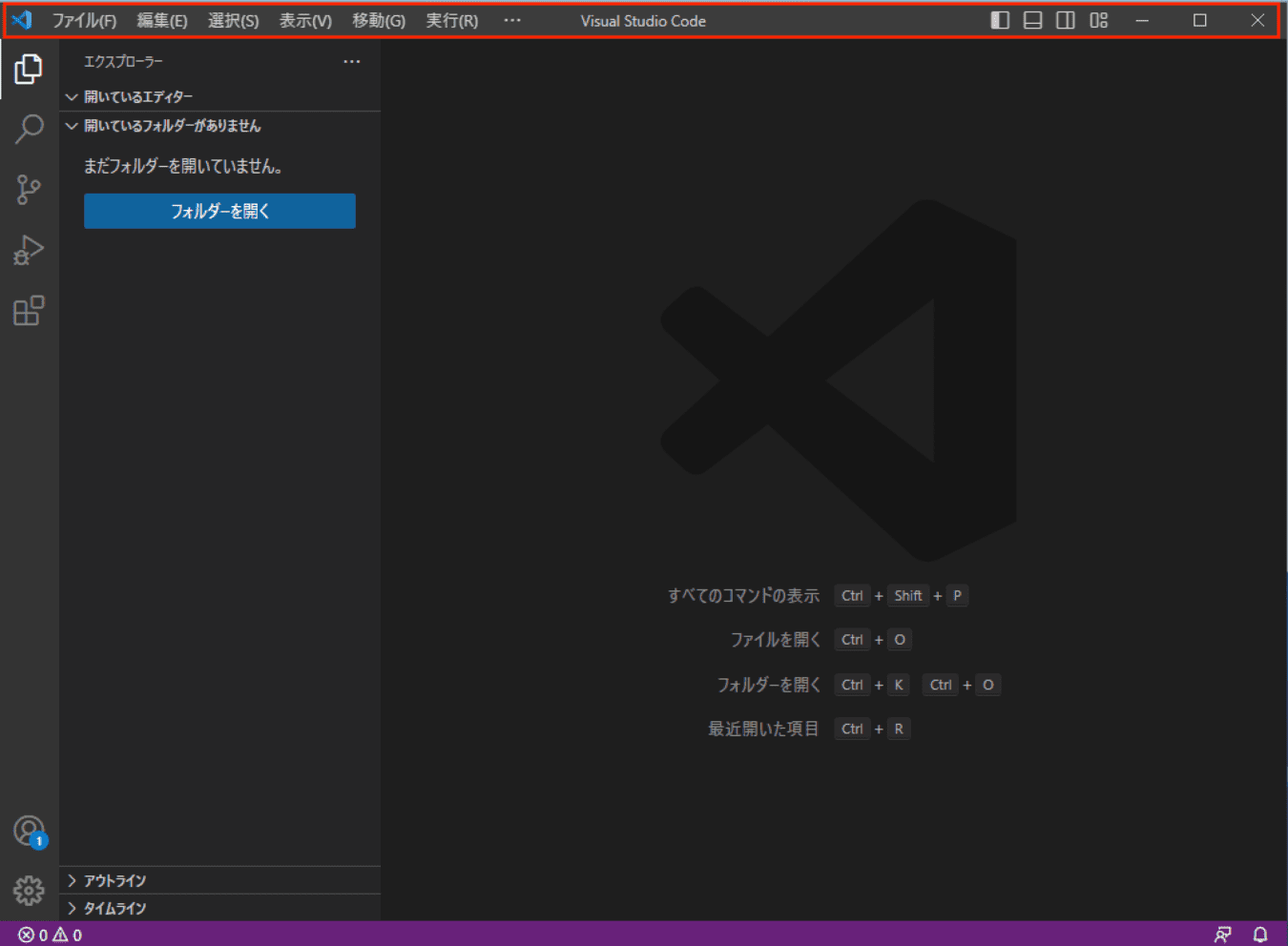
Task: Click the feedback icon in status bar
Action: pyautogui.click(x=1222, y=935)
